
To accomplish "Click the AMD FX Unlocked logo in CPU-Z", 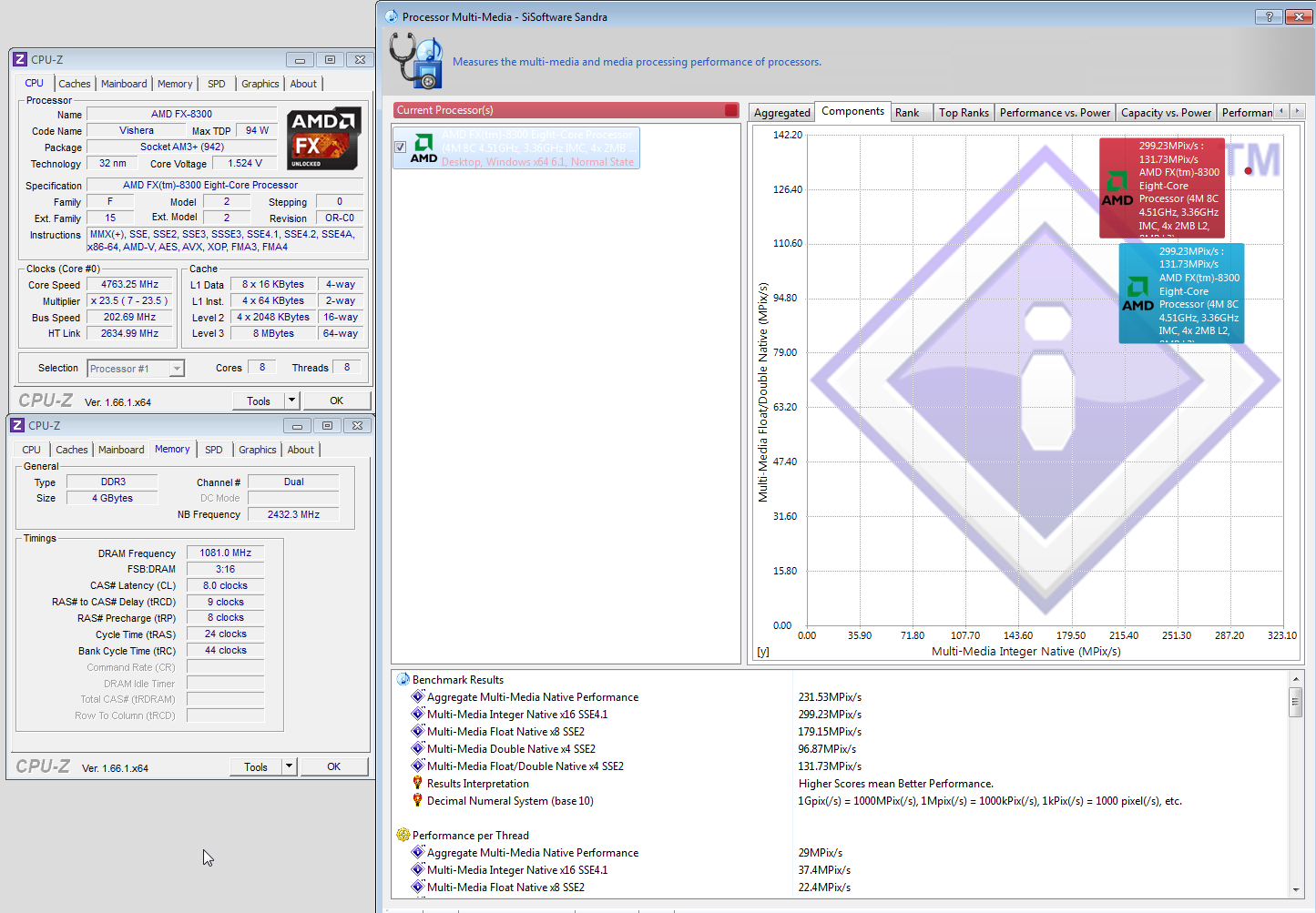I will click(x=324, y=138).
